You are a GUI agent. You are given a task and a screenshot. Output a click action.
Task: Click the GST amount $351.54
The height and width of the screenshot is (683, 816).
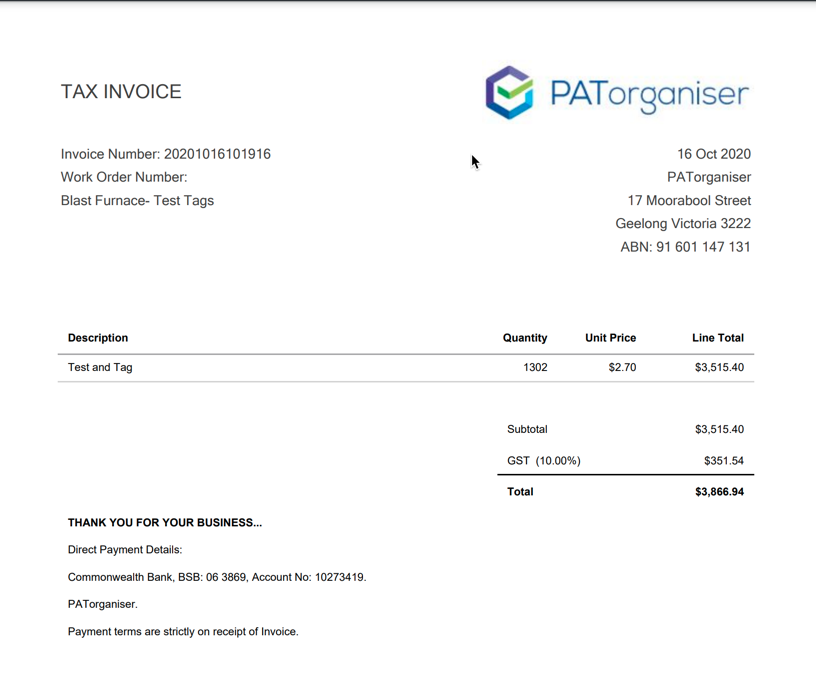[x=724, y=461]
